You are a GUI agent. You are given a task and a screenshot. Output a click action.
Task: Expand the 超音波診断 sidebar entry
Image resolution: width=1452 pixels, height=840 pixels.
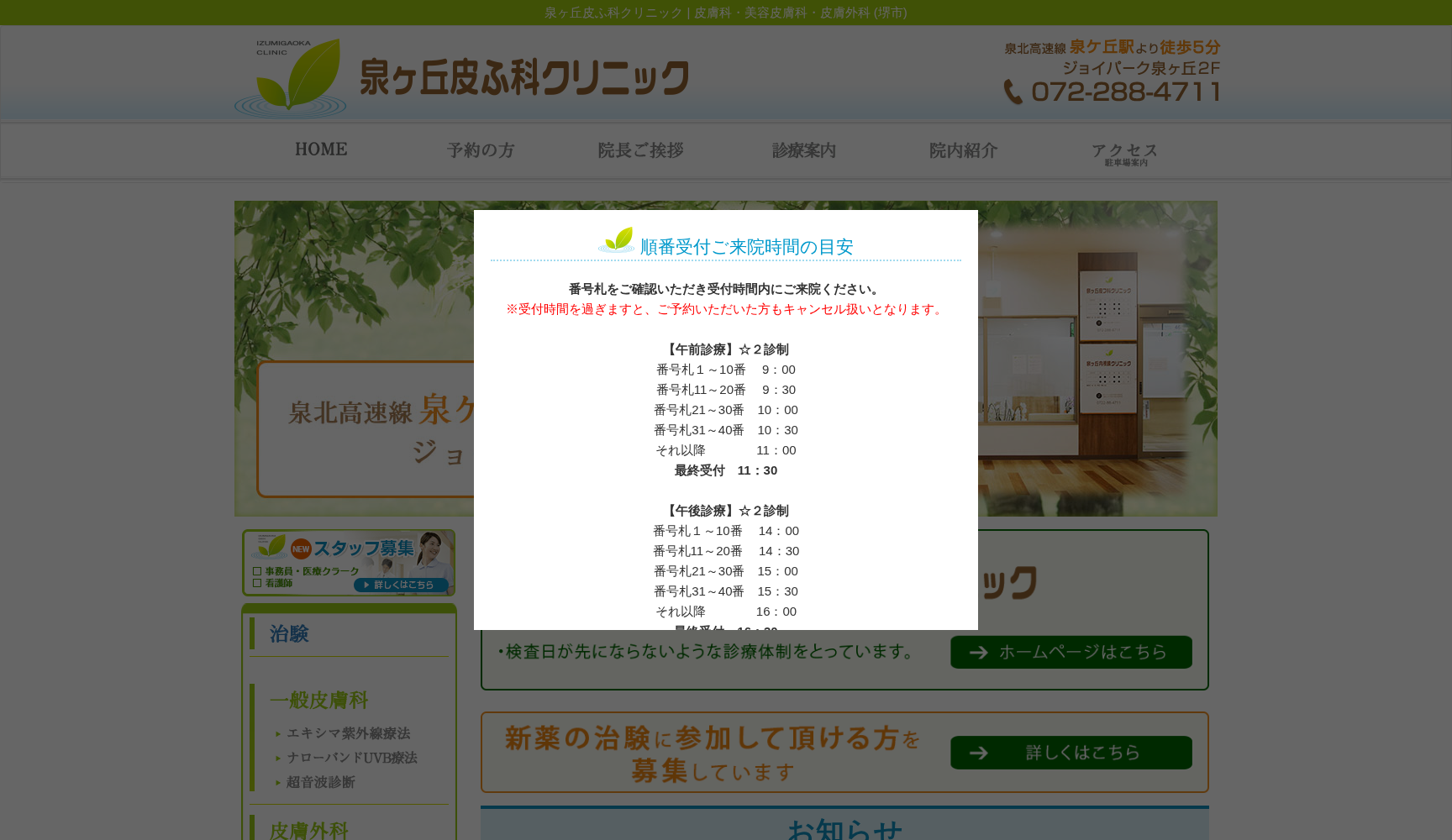[320, 782]
